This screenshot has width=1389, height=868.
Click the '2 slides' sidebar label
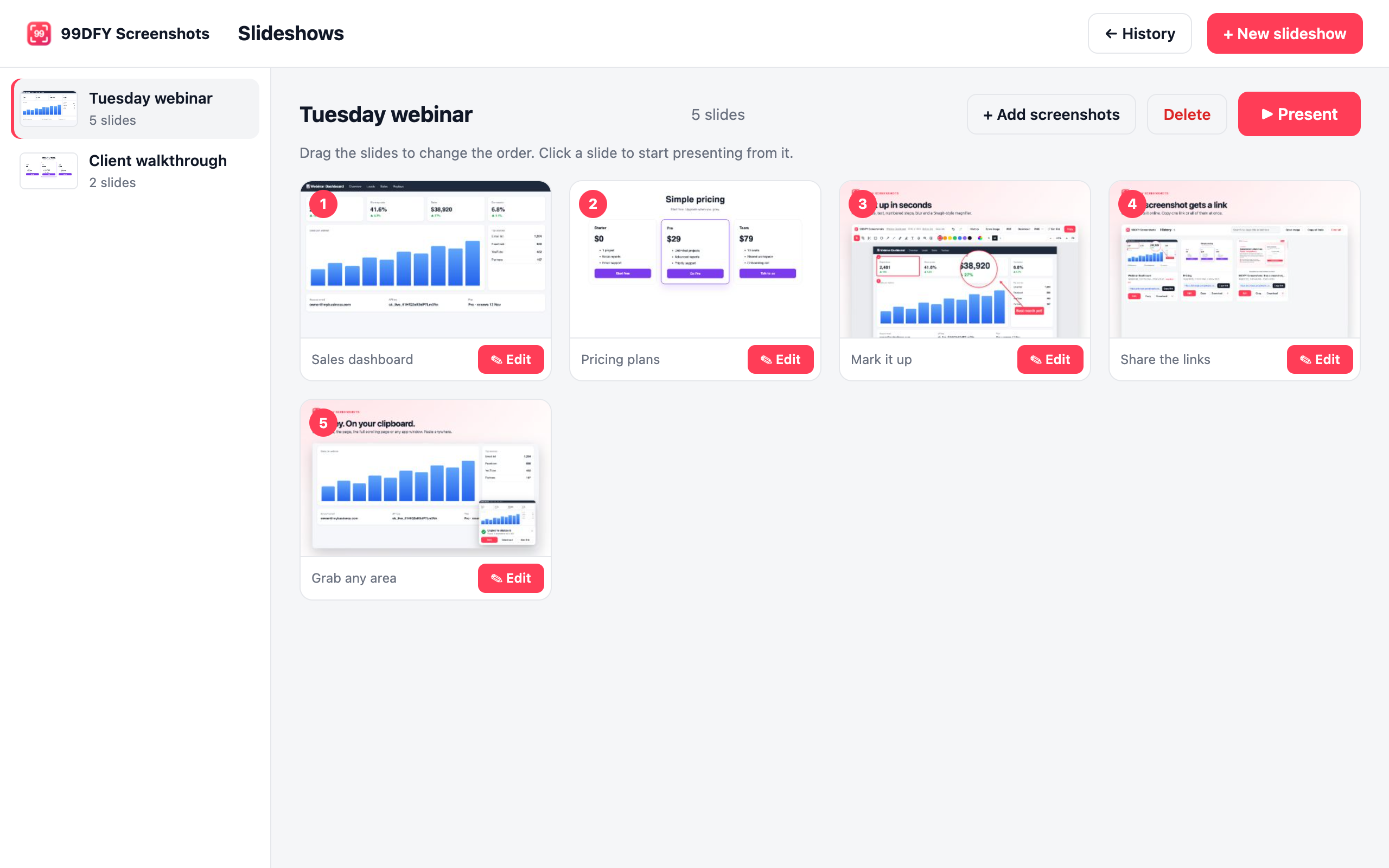click(x=112, y=183)
